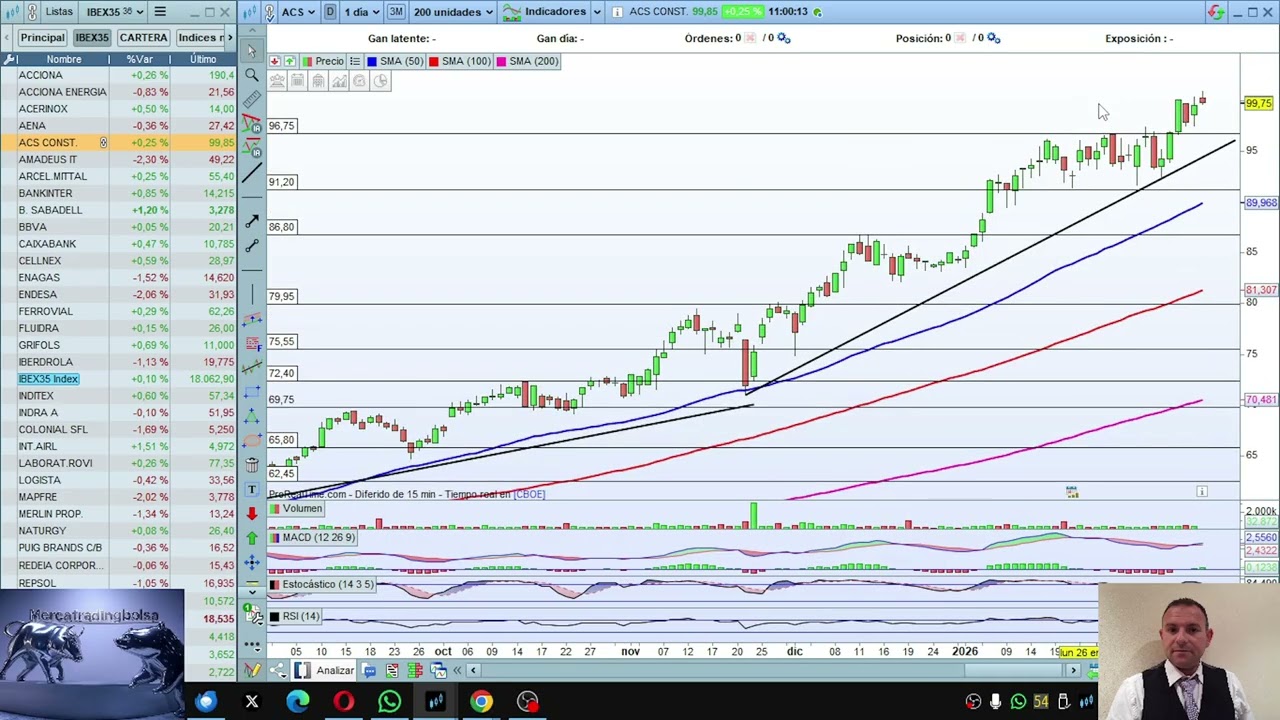
Task: Toggle the RSI (14) color box
Action: tap(275, 616)
